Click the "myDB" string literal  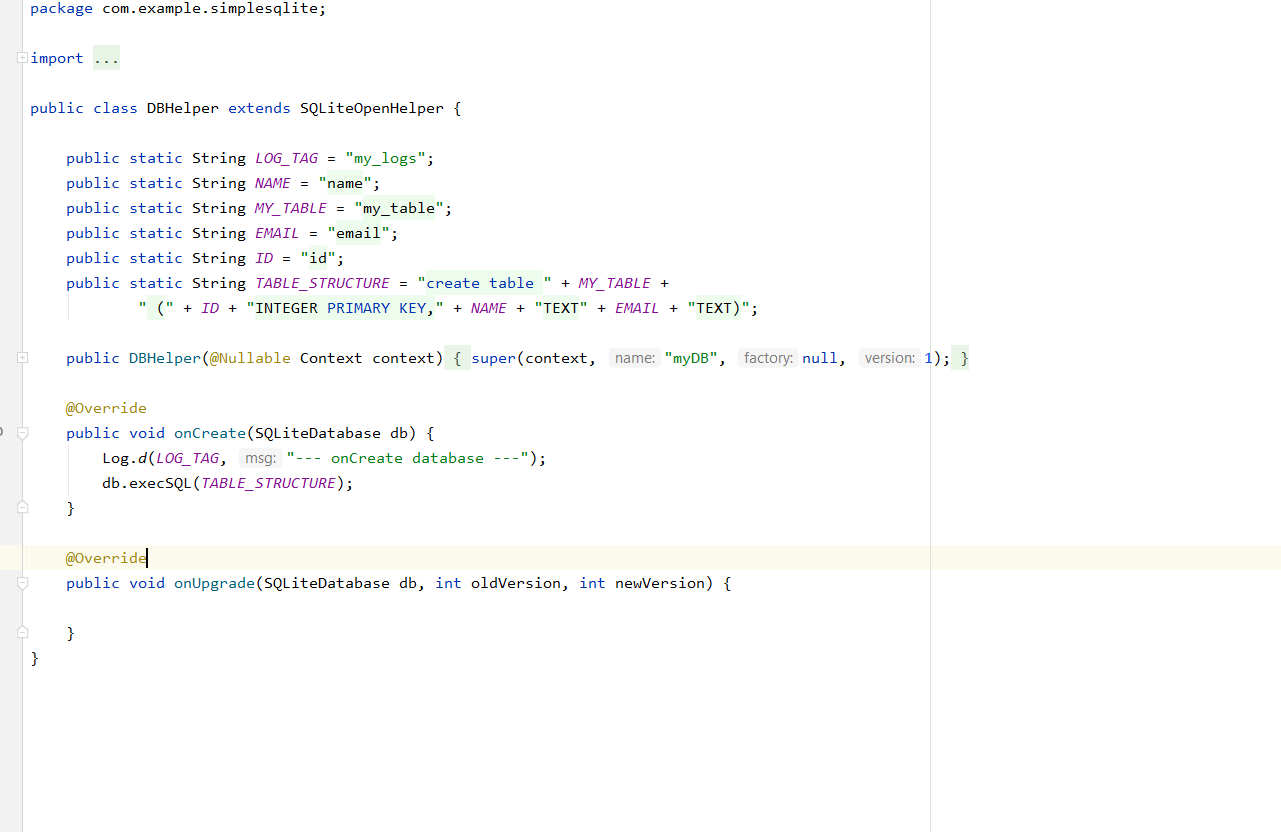point(691,358)
